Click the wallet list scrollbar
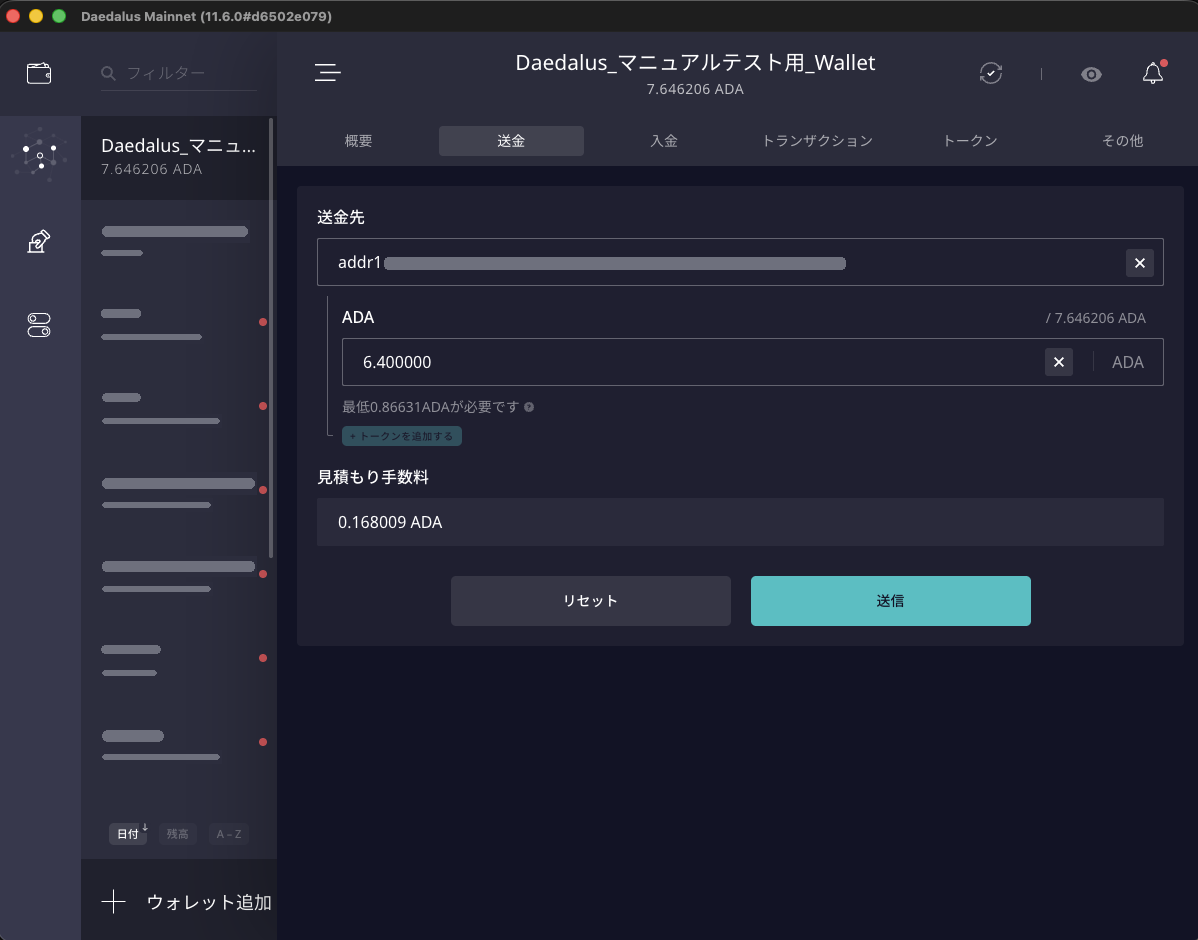This screenshot has height=940, width=1198. (x=271, y=338)
